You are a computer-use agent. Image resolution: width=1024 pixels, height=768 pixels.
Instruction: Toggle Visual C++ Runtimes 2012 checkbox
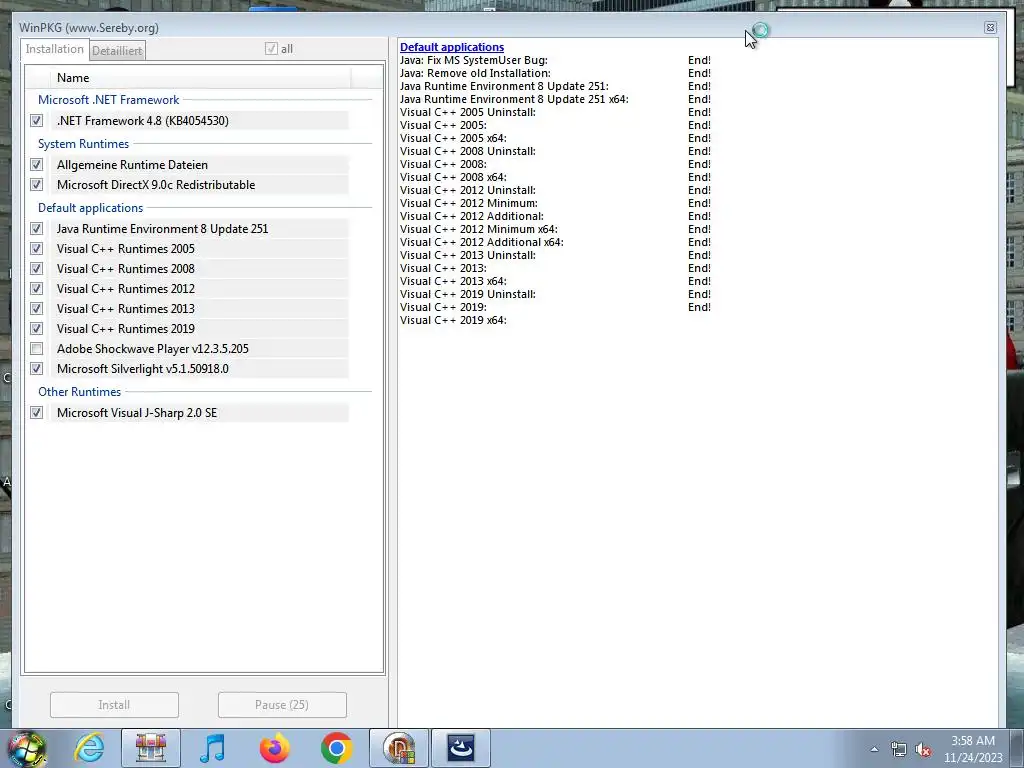(37, 289)
